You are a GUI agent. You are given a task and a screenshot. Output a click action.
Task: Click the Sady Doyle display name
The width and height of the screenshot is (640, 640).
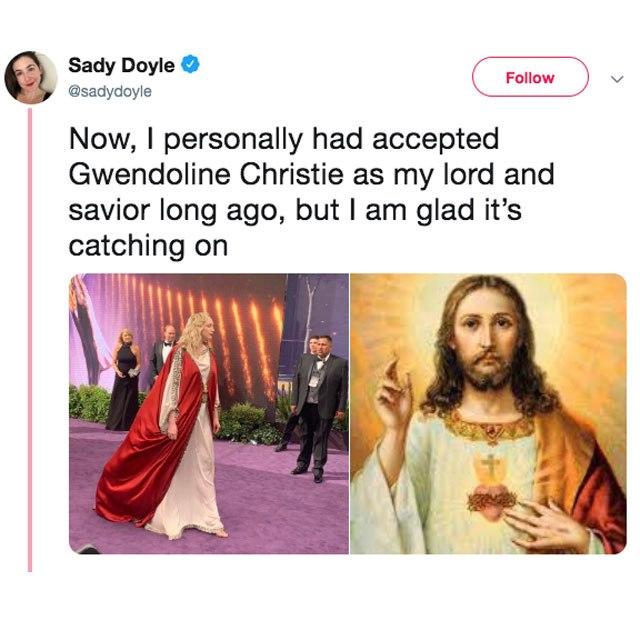[x=122, y=65]
